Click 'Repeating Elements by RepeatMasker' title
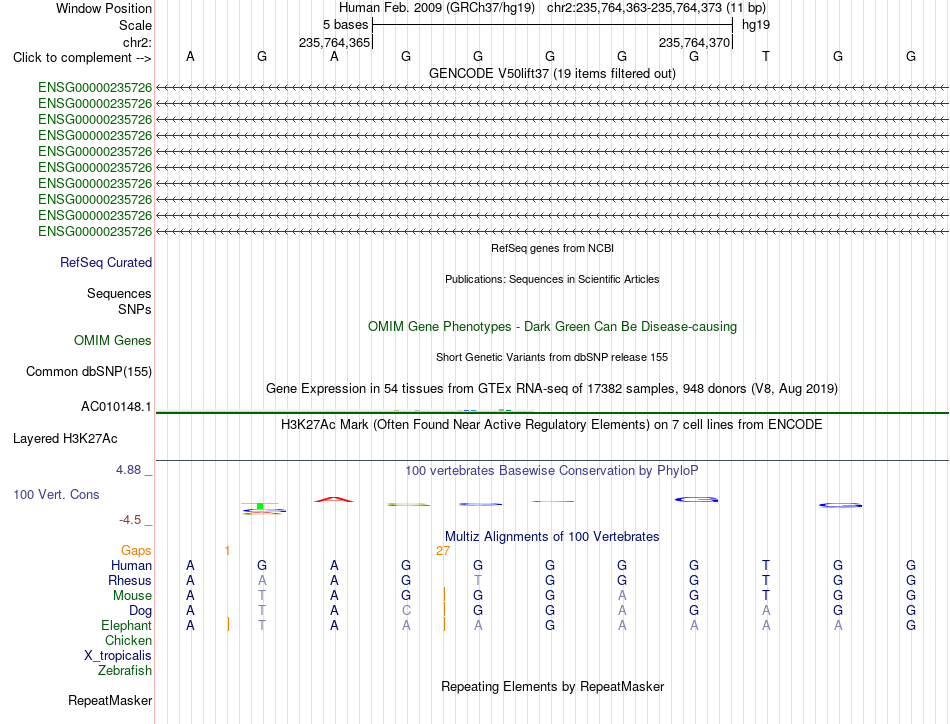Screen dimensions: 950x724 coord(552,686)
